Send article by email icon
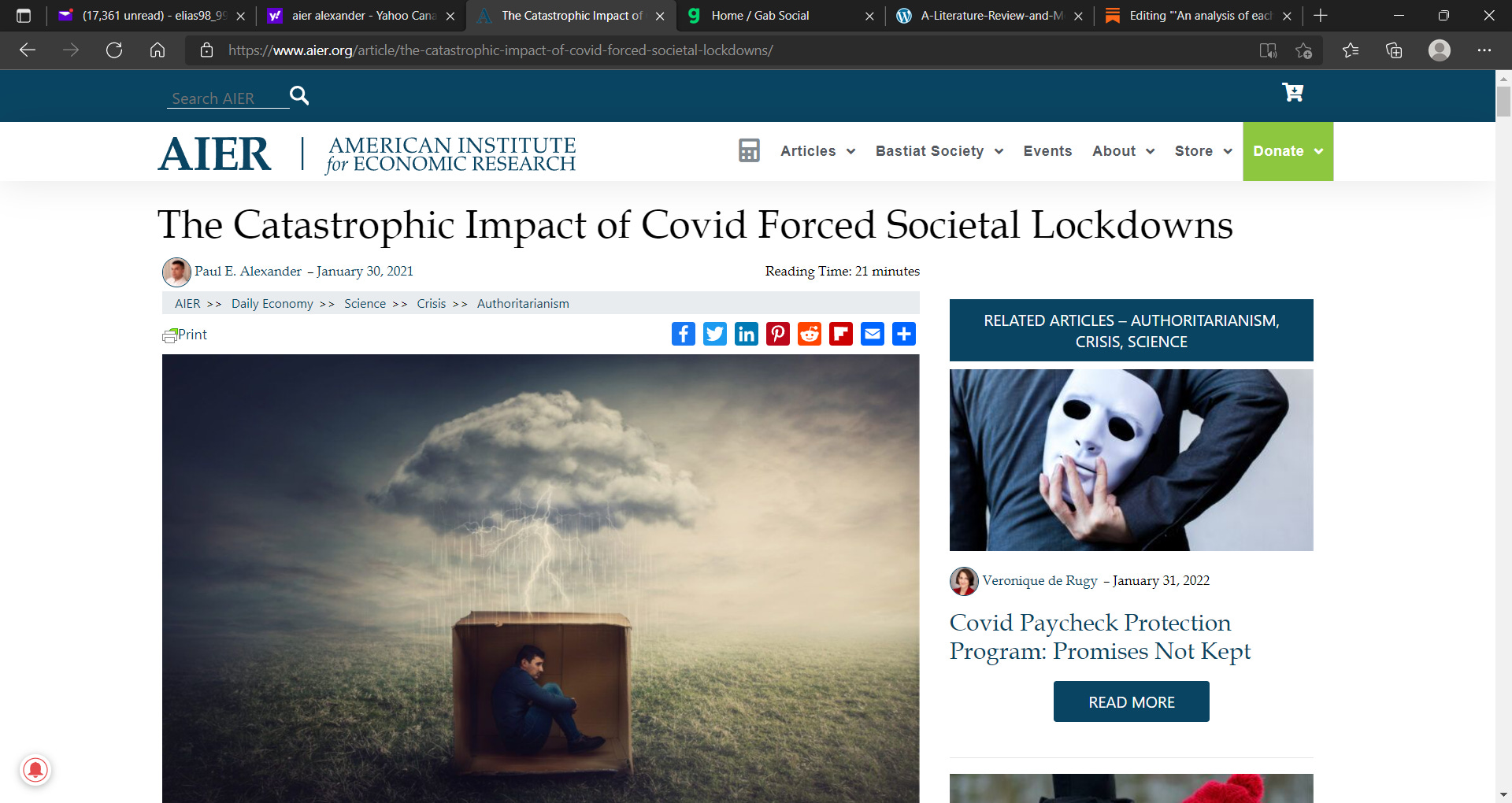The width and height of the screenshot is (1512, 803). point(872,334)
